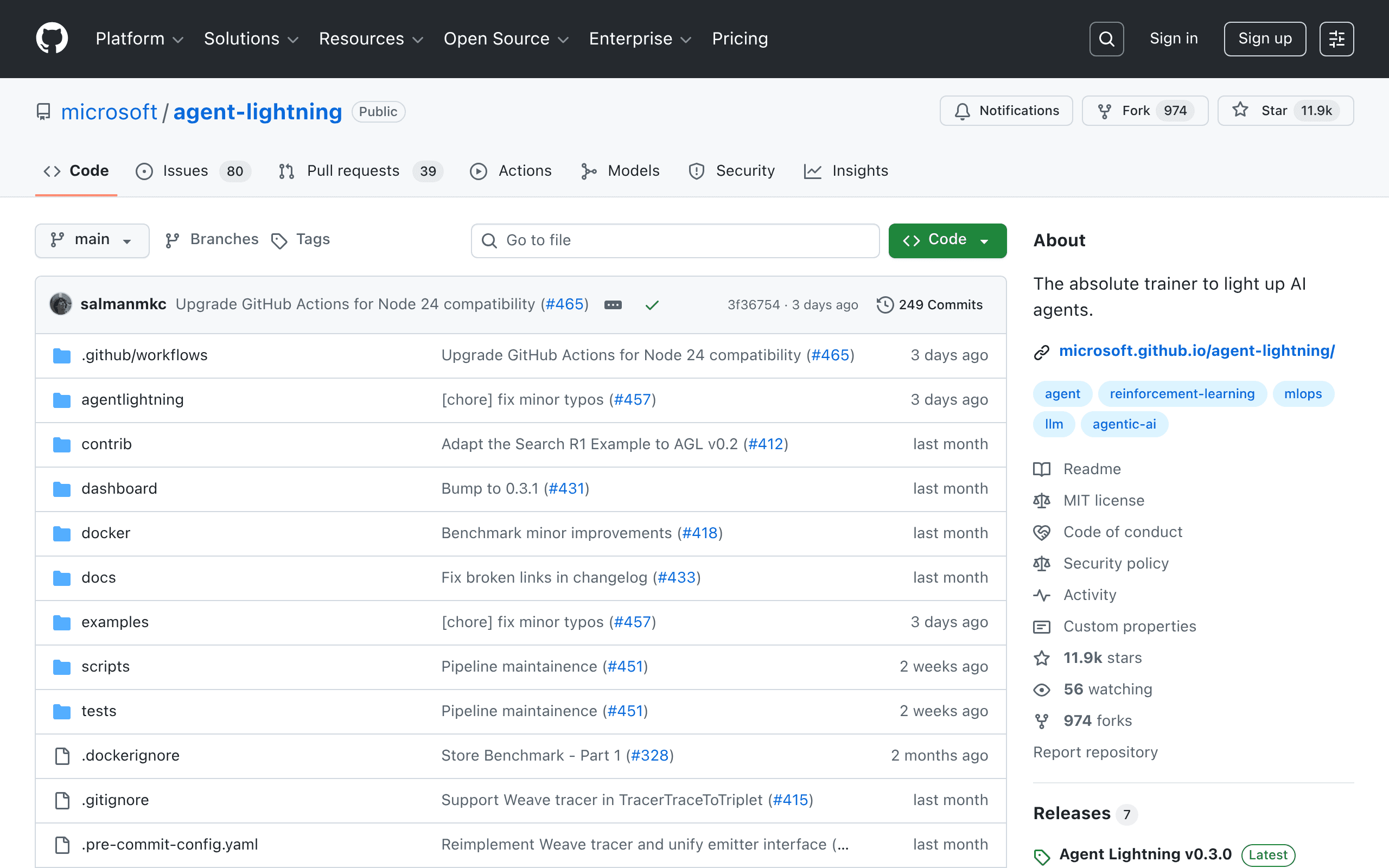Open the examples folder
The image size is (1389, 868).
[x=115, y=622]
